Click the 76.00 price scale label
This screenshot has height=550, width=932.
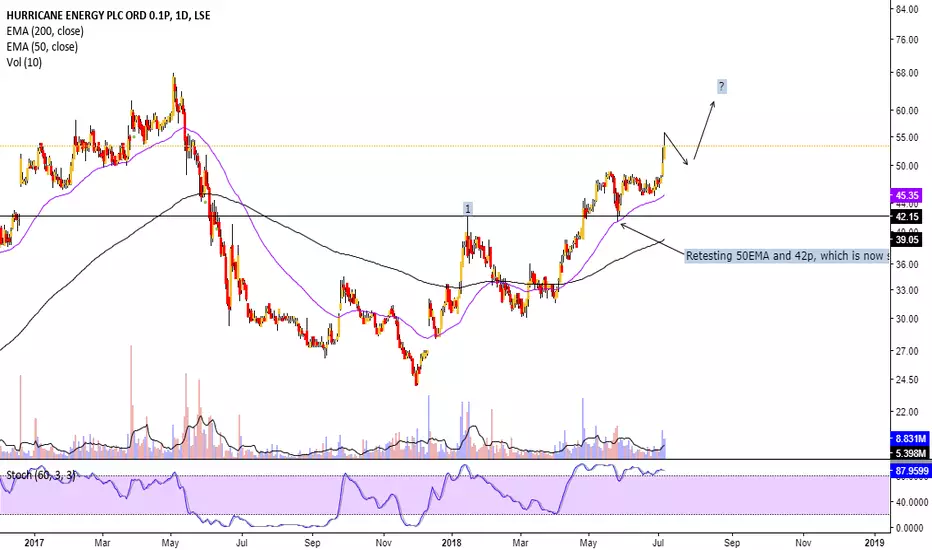pos(908,39)
